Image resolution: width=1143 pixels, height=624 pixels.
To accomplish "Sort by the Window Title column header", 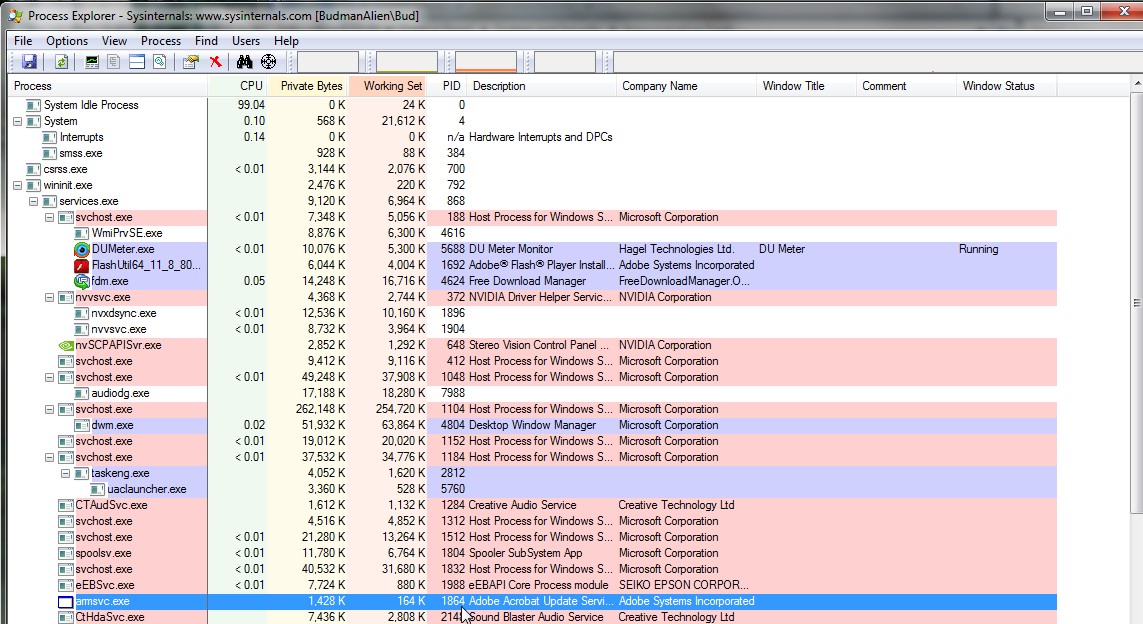I will pyautogui.click(x=807, y=86).
